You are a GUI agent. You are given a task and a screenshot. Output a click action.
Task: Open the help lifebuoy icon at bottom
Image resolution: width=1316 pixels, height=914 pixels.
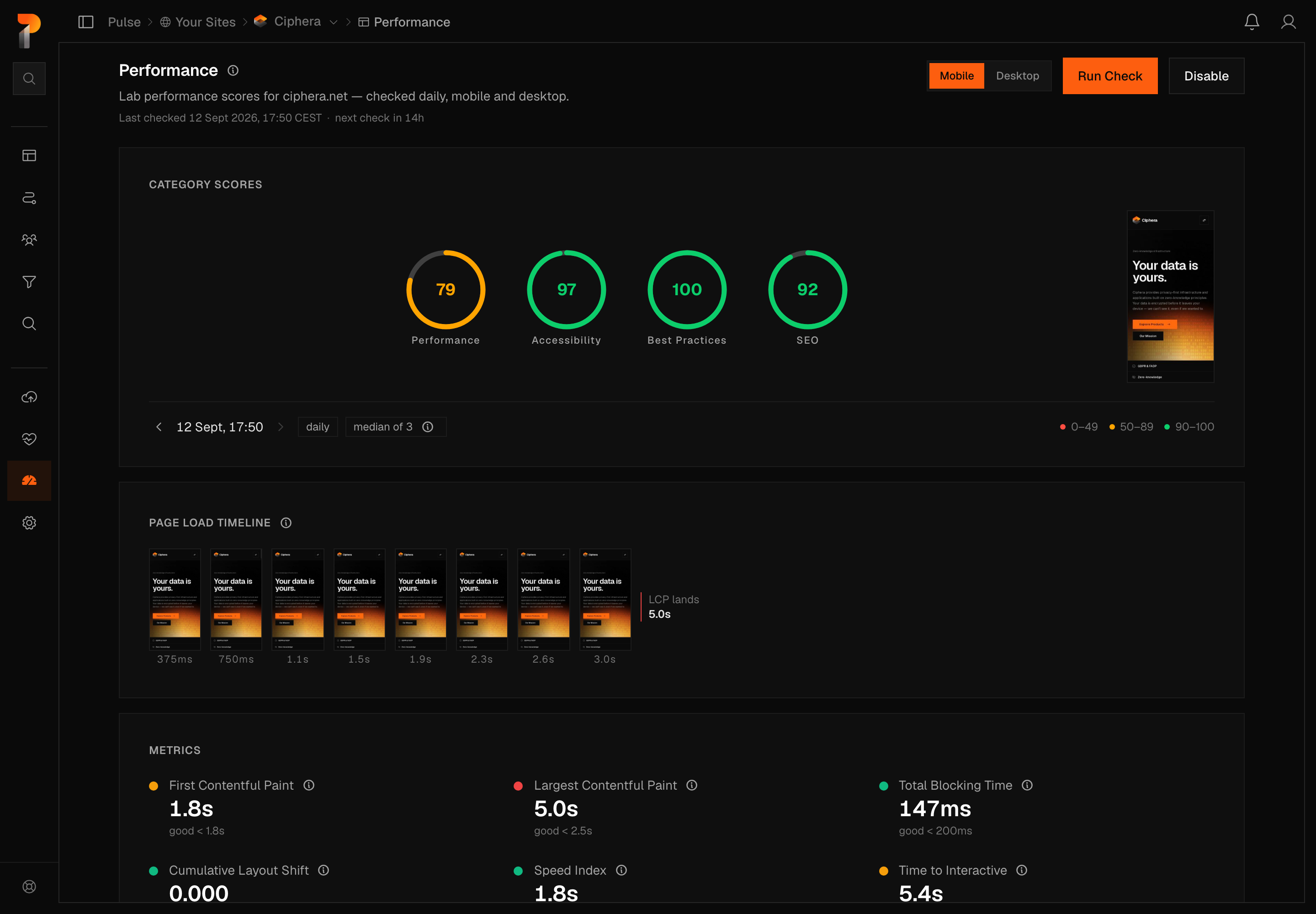[x=29, y=887]
